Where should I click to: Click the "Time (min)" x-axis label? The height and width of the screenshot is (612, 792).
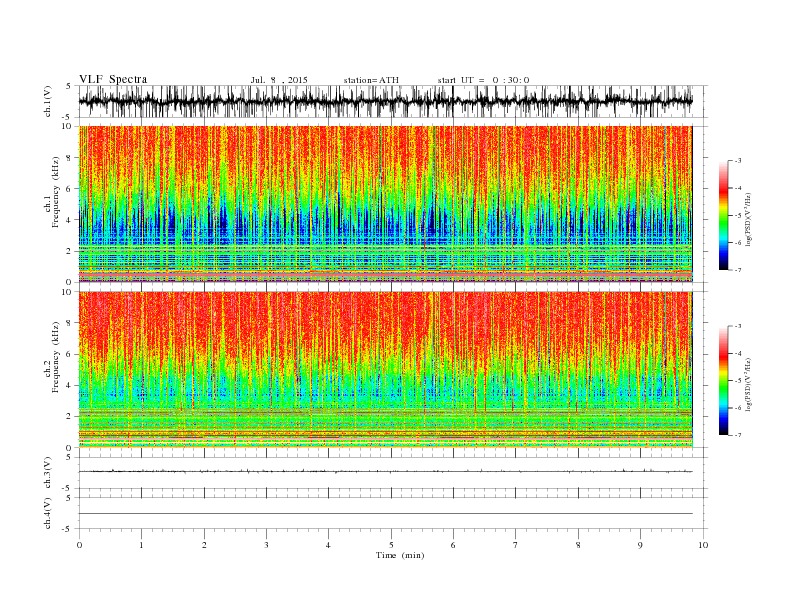(x=400, y=555)
